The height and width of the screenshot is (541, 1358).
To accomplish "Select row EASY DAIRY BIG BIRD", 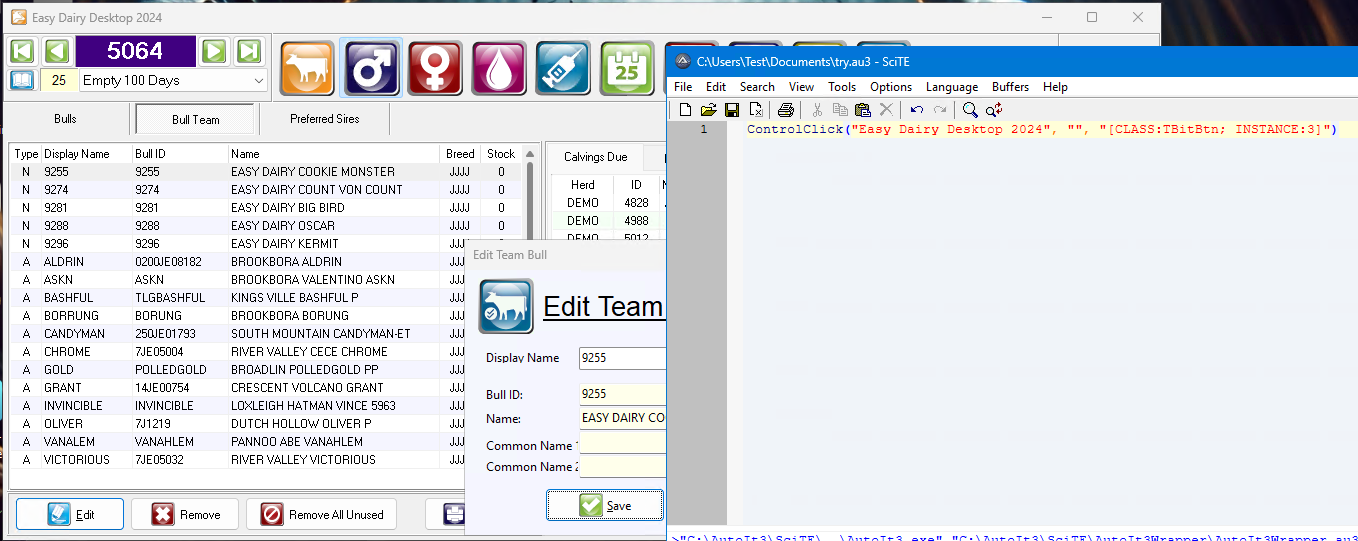I will pos(265,208).
